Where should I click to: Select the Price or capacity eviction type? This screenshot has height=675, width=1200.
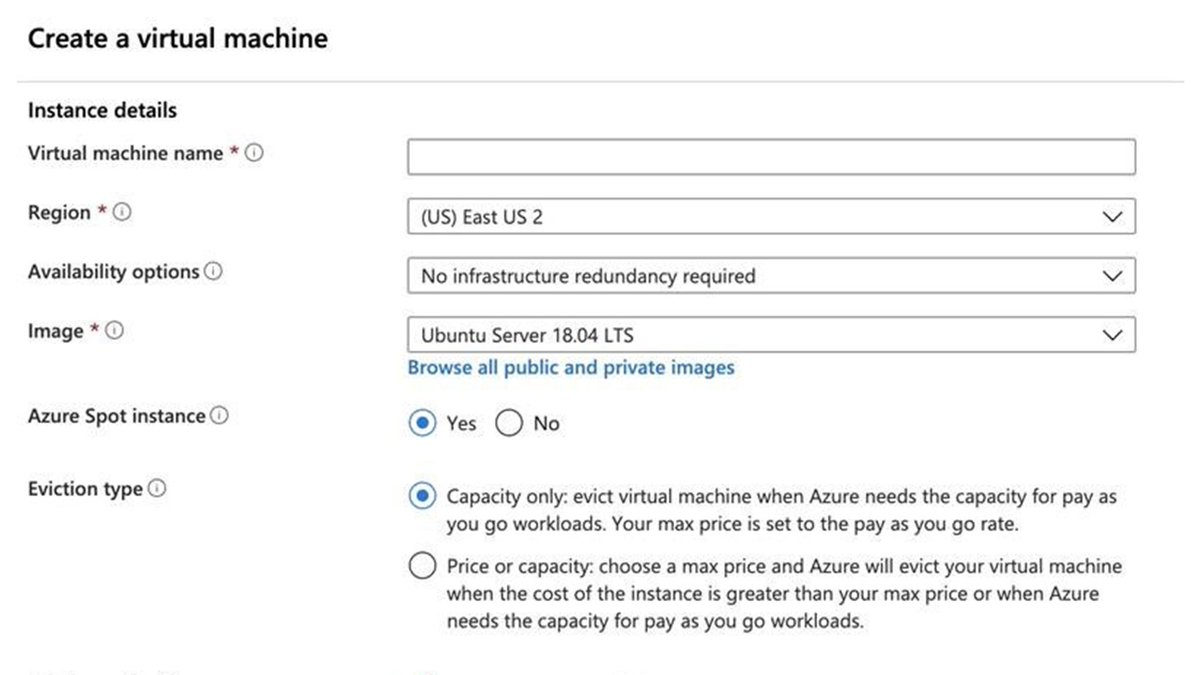point(423,565)
